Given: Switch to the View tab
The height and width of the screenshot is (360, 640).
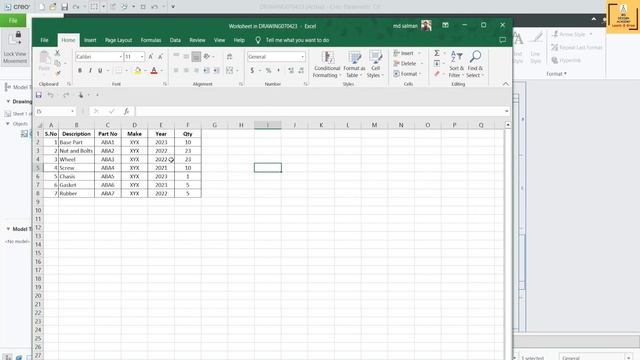Looking at the screenshot, I should point(219,40).
